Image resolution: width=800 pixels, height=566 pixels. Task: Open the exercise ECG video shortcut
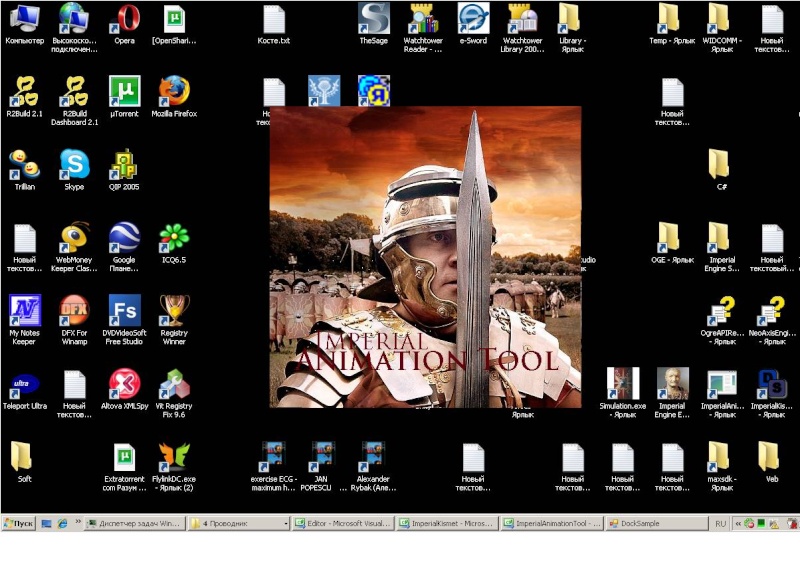coord(273,466)
